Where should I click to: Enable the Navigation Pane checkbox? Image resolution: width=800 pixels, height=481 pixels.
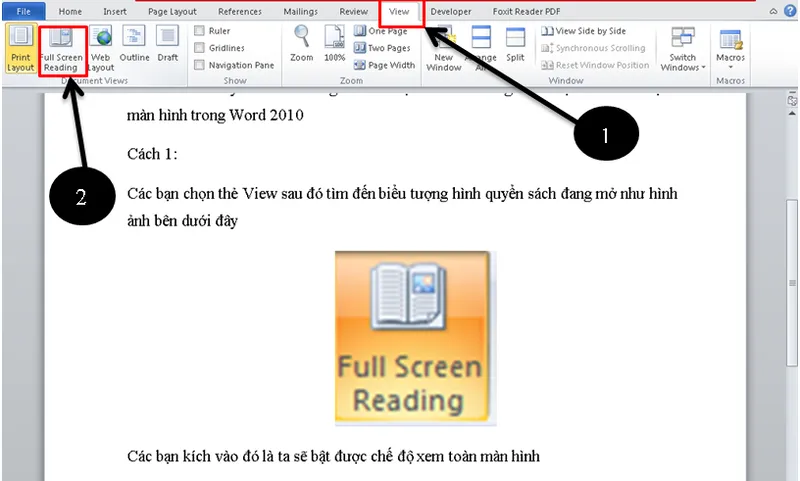[200, 65]
